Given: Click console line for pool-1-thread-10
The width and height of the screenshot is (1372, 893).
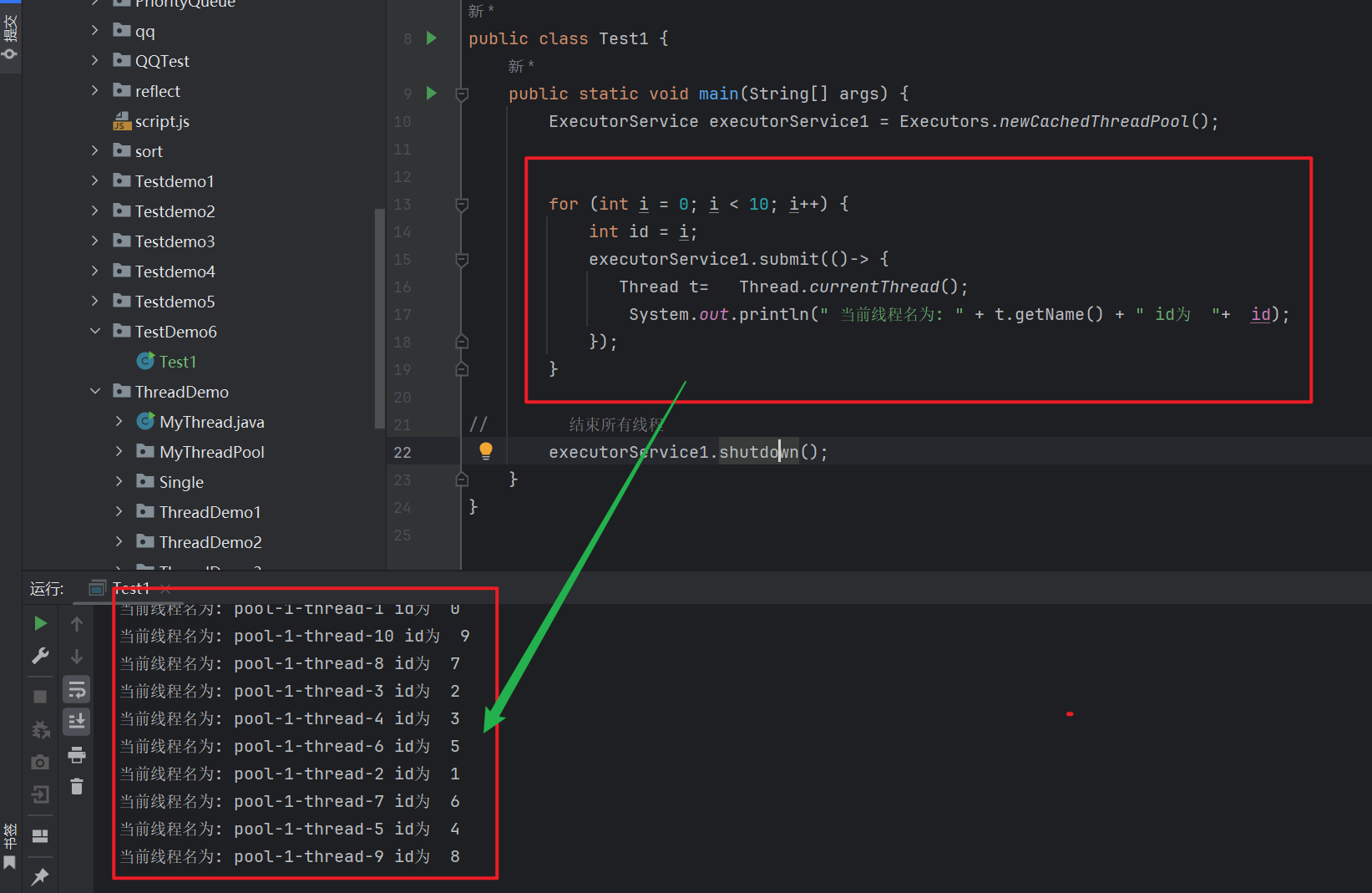Looking at the screenshot, I should (x=295, y=636).
